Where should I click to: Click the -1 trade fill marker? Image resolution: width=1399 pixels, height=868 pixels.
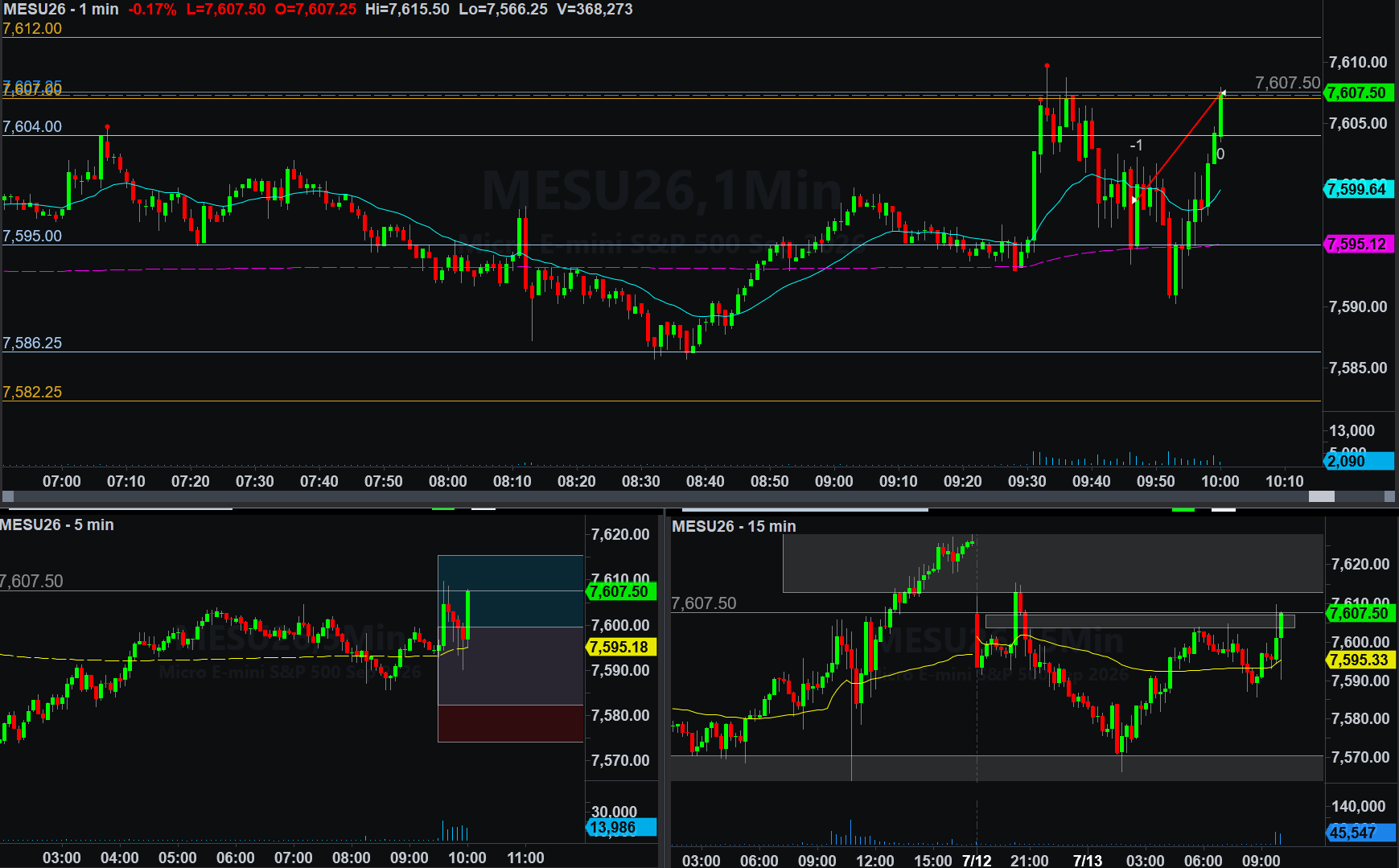[x=1136, y=145]
